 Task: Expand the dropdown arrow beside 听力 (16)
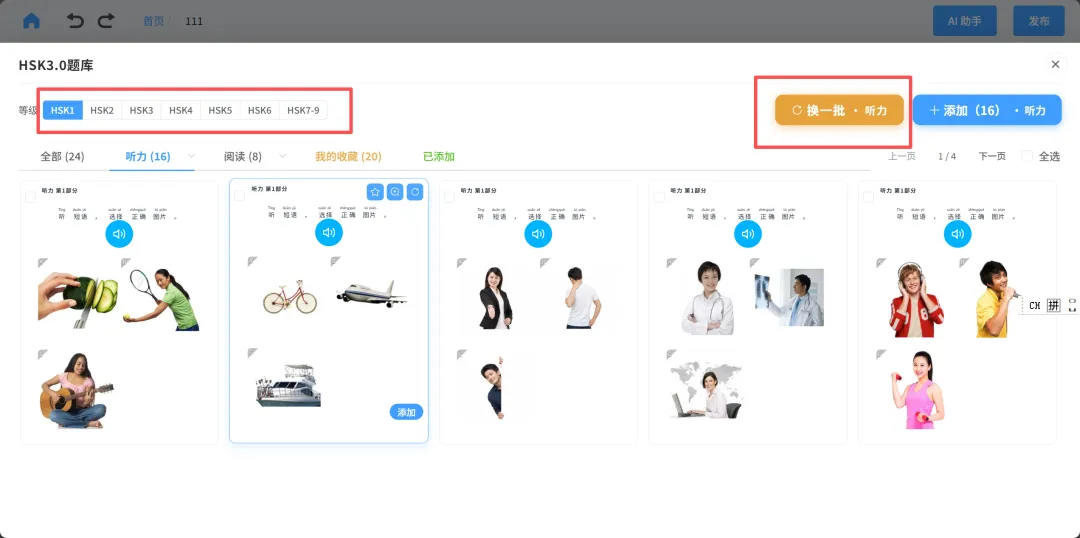tap(191, 156)
